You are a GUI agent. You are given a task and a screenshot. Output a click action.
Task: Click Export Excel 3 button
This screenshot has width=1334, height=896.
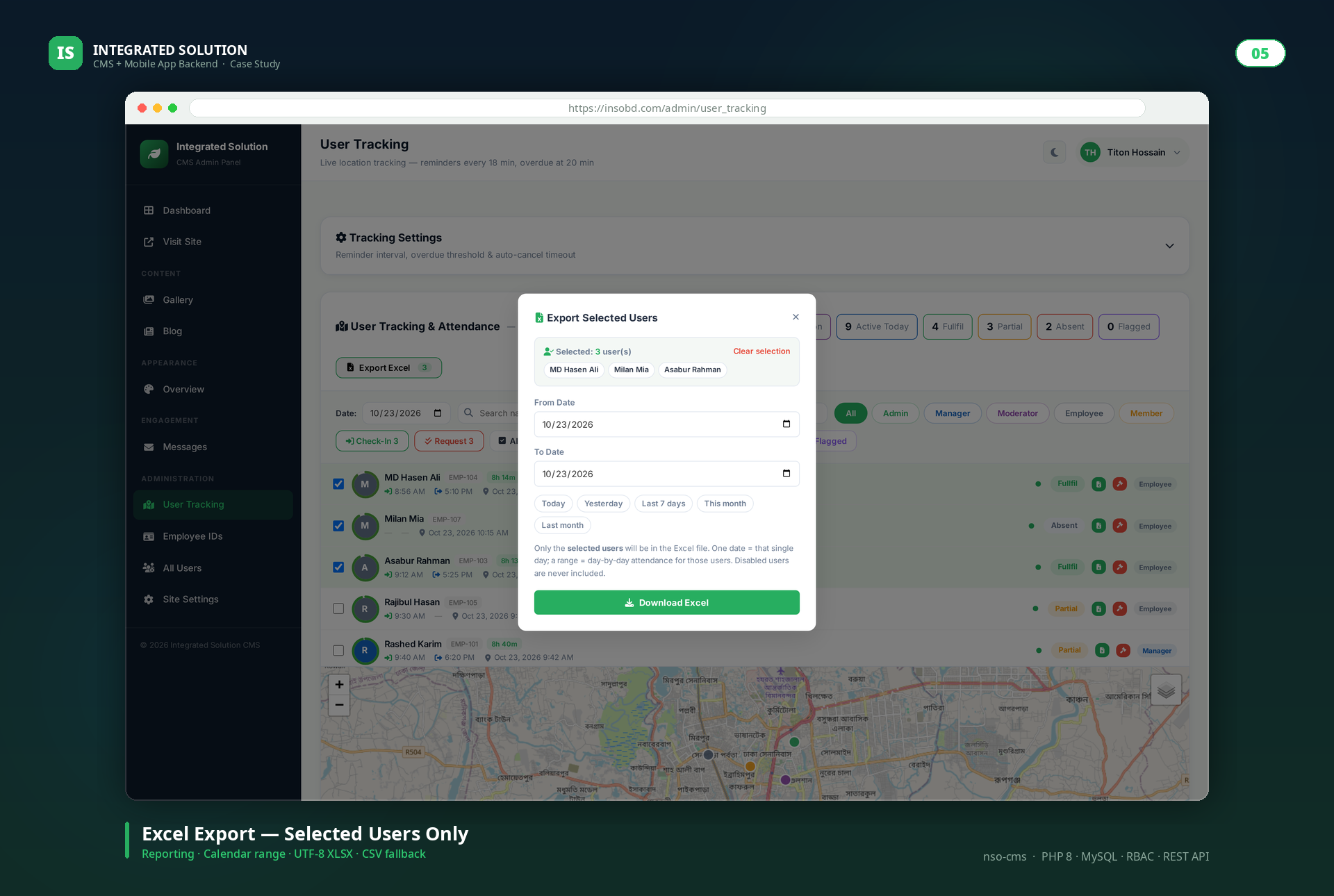[x=388, y=367]
